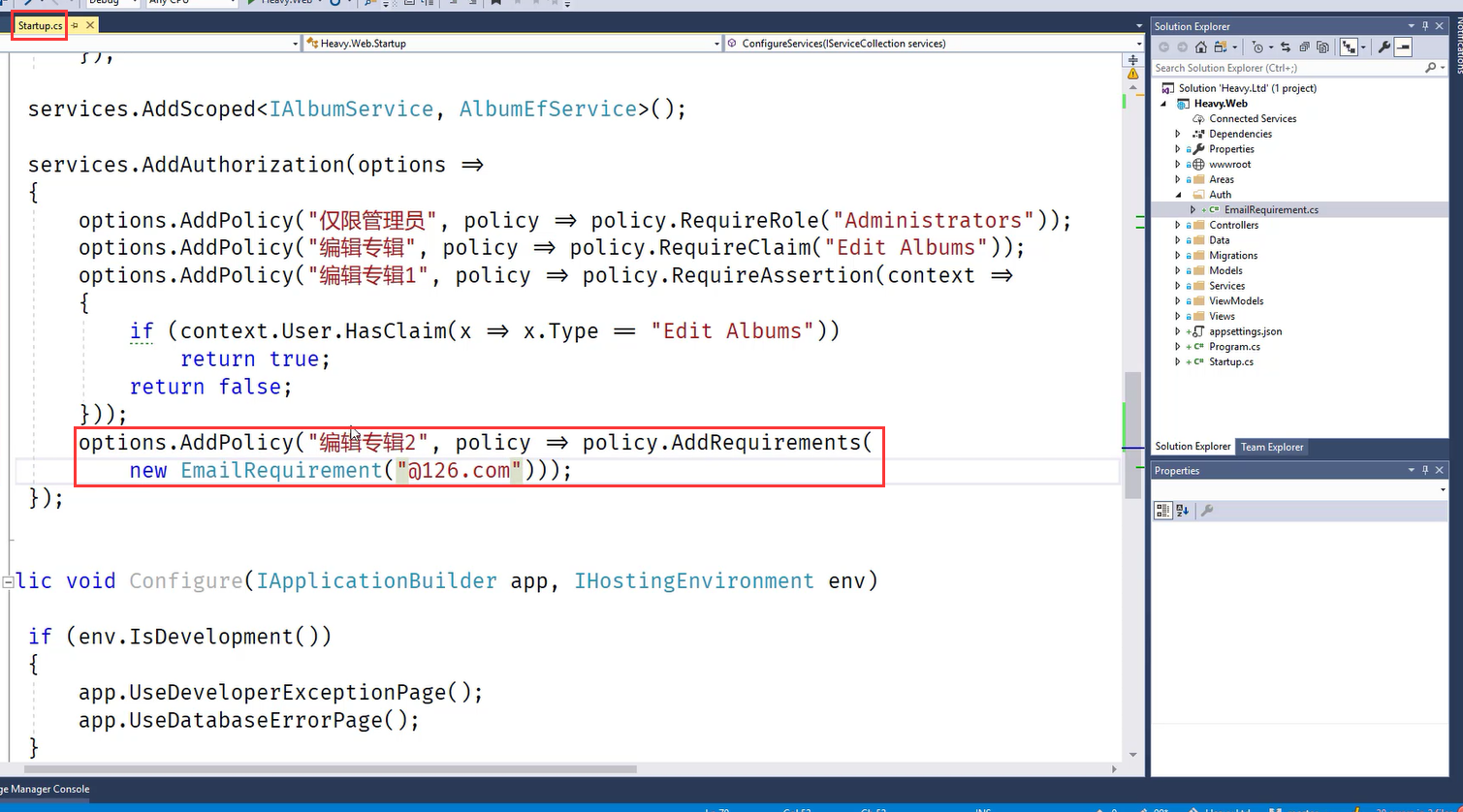Click Show All Files icon

coord(1322,47)
